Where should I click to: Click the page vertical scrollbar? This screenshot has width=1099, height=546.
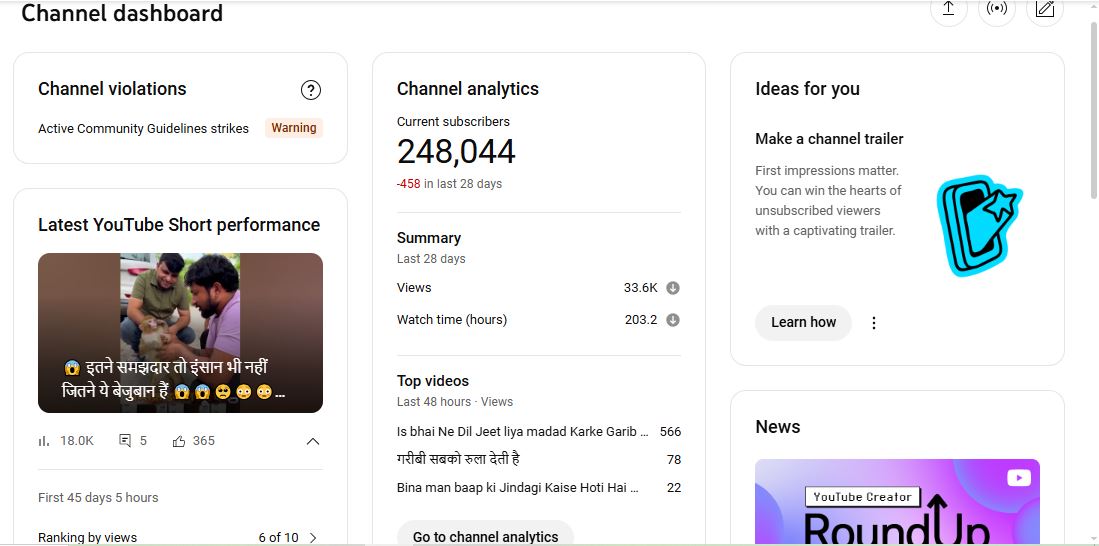click(x=1092, y=110)
